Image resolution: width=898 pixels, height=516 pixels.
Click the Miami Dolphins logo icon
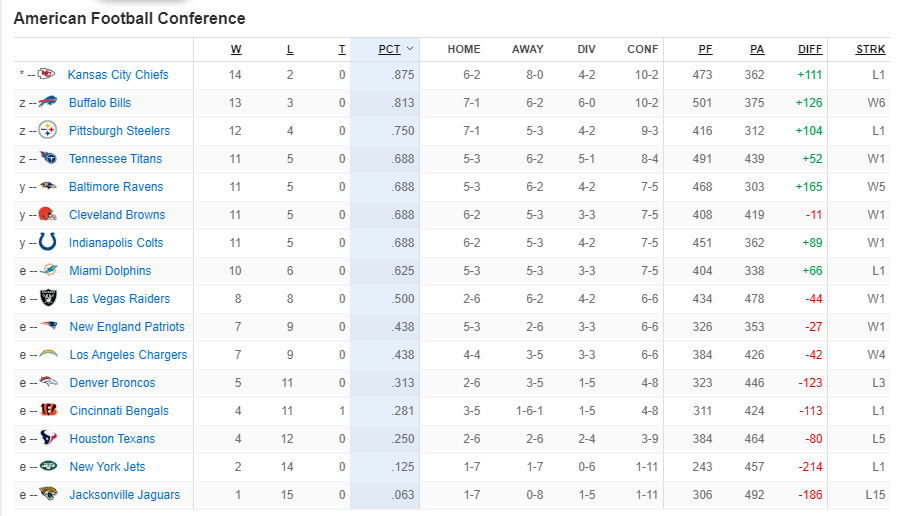(x=48, y=271)
